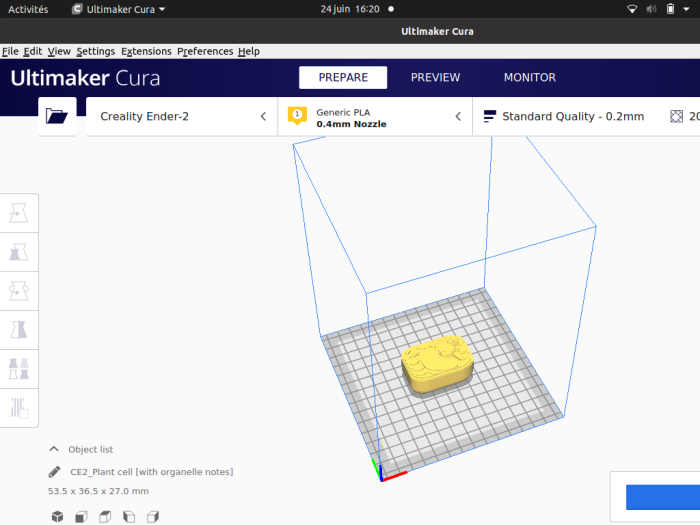The image size is (700, 525).
Task: Select the Mirror tool in the left toolbar
Action: pyautogui.click(x=19, y=329)
